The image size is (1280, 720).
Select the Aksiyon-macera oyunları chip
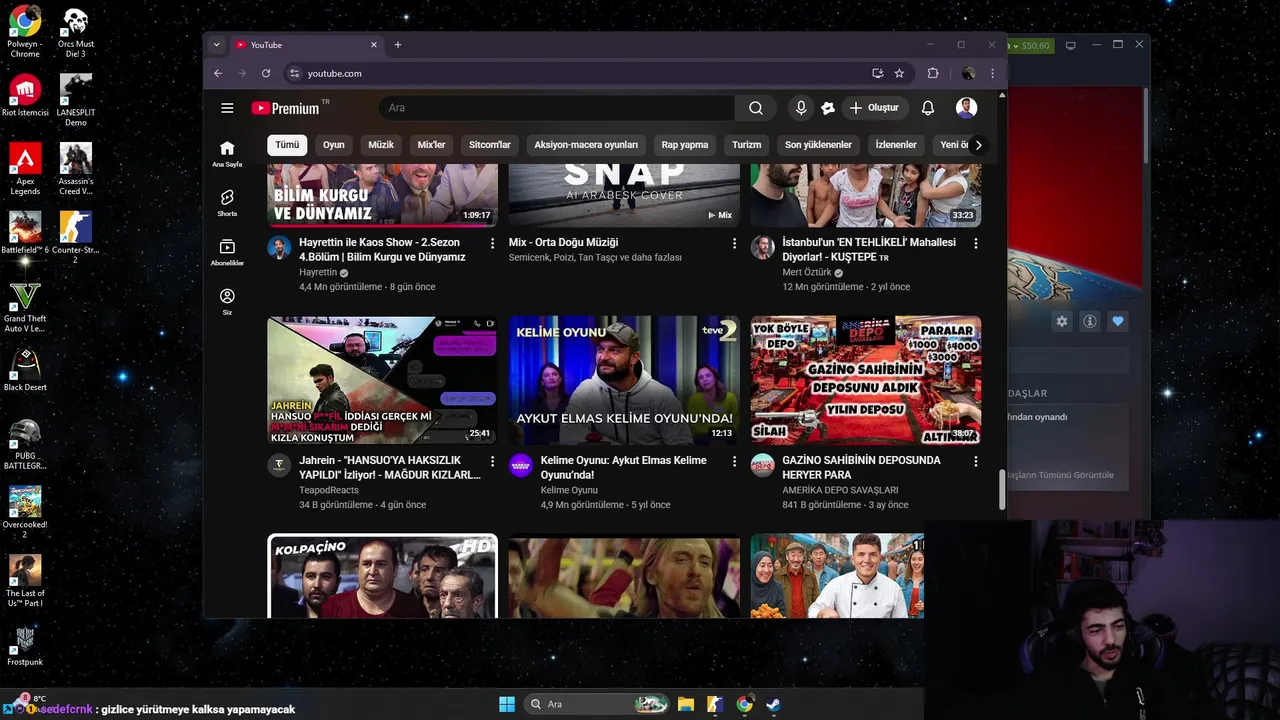(586, 145)
